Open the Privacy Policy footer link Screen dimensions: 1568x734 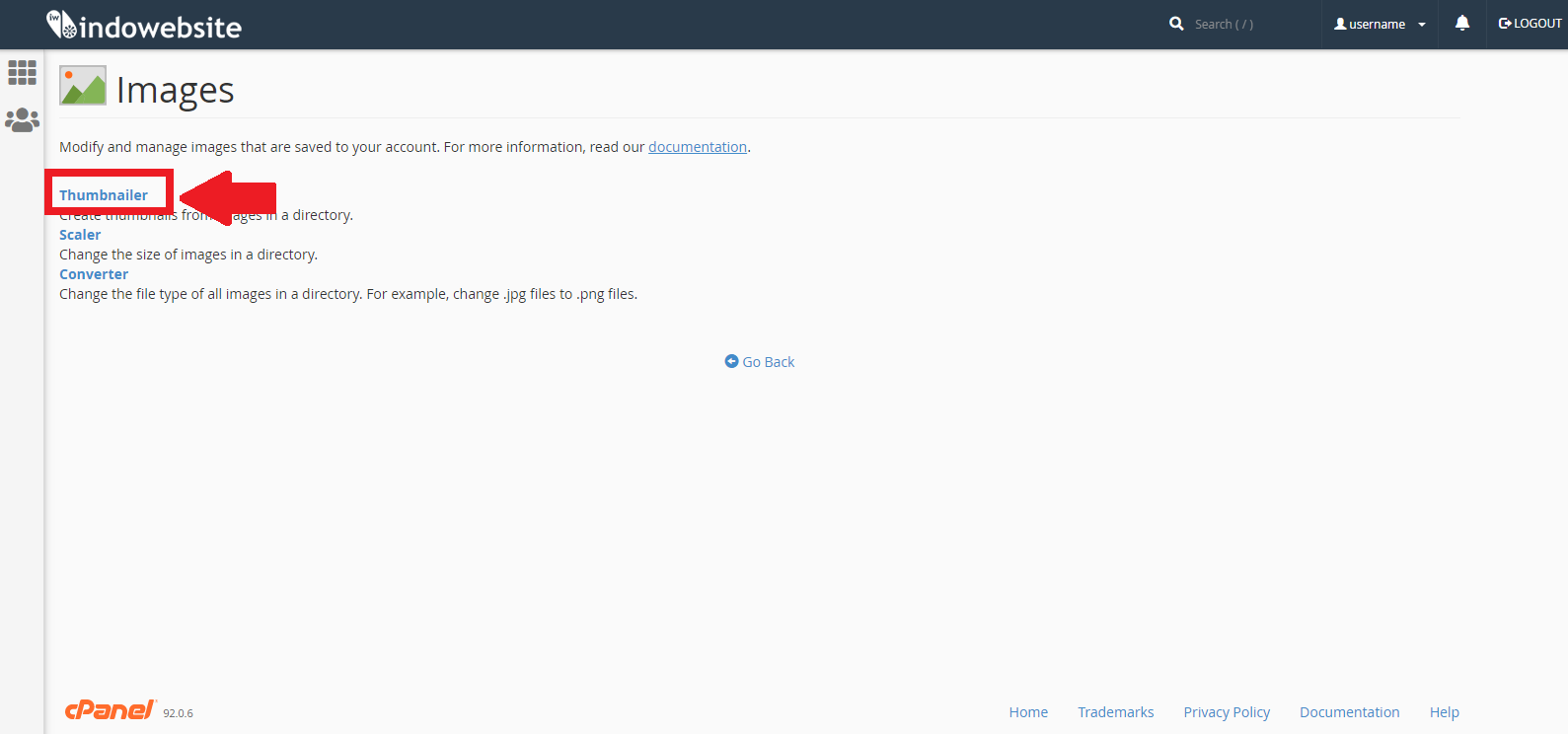click(1227, 712)
